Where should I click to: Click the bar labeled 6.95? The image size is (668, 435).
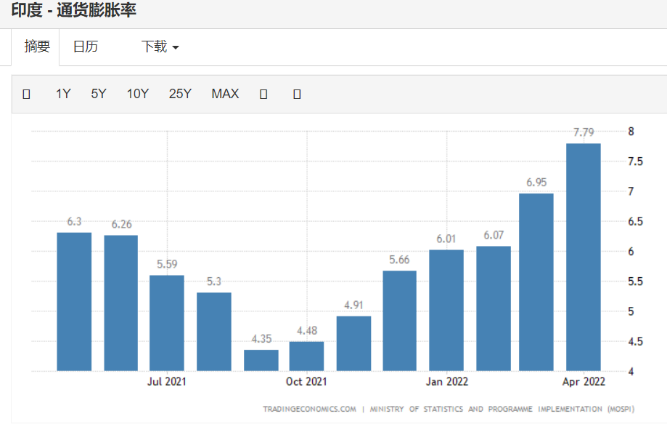[x=536, y=282]
